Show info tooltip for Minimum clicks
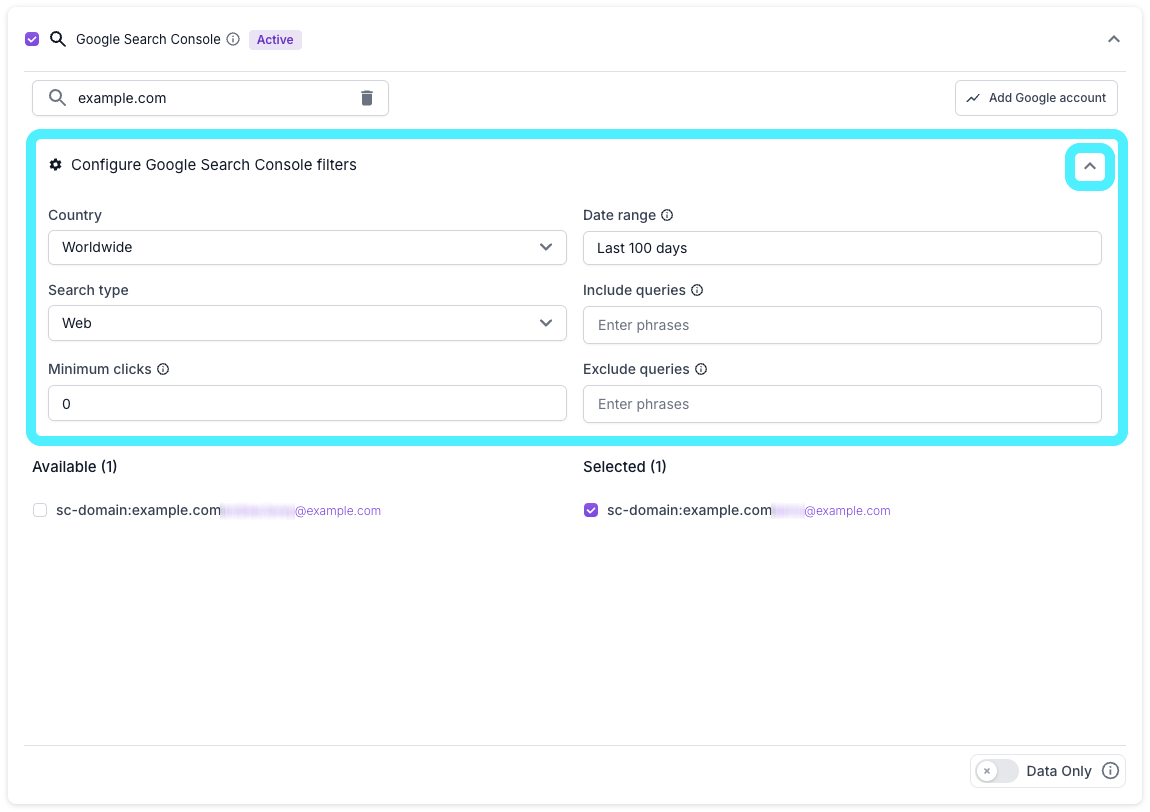Image resolution: width=1150 pixels, height=812 pixels. [163, 369]
